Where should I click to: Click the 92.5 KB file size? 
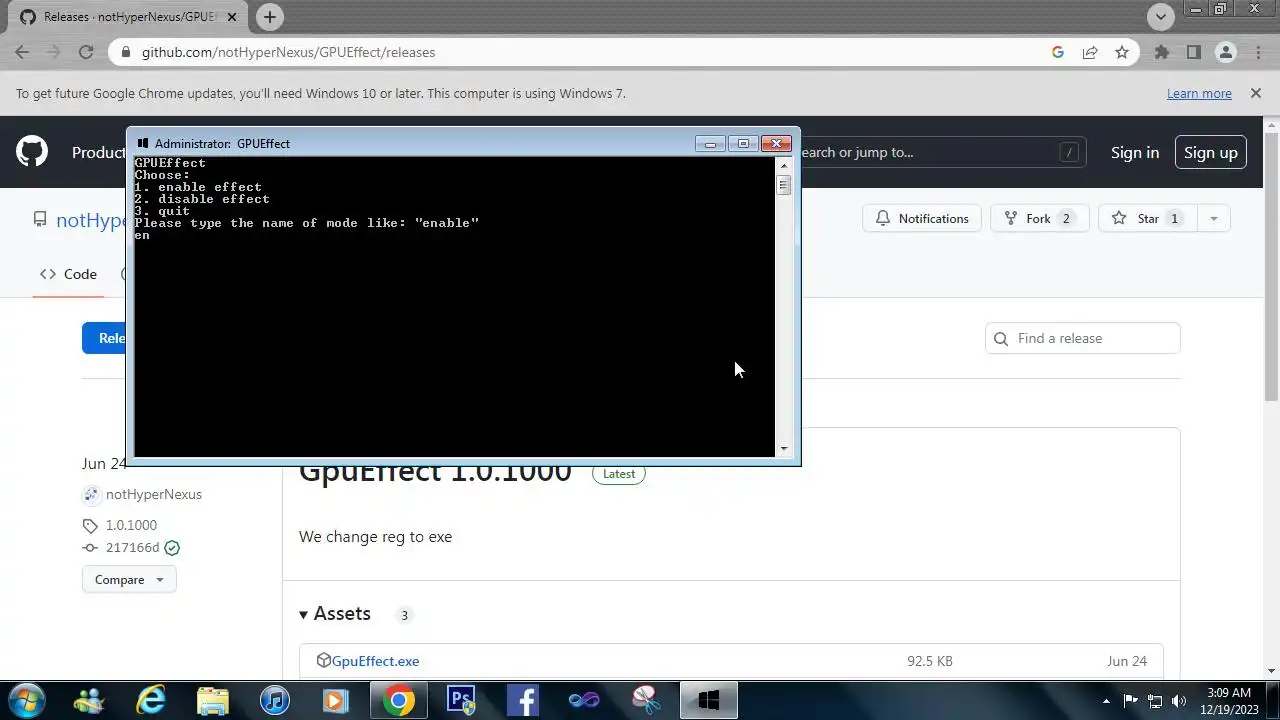pos(930,661)
